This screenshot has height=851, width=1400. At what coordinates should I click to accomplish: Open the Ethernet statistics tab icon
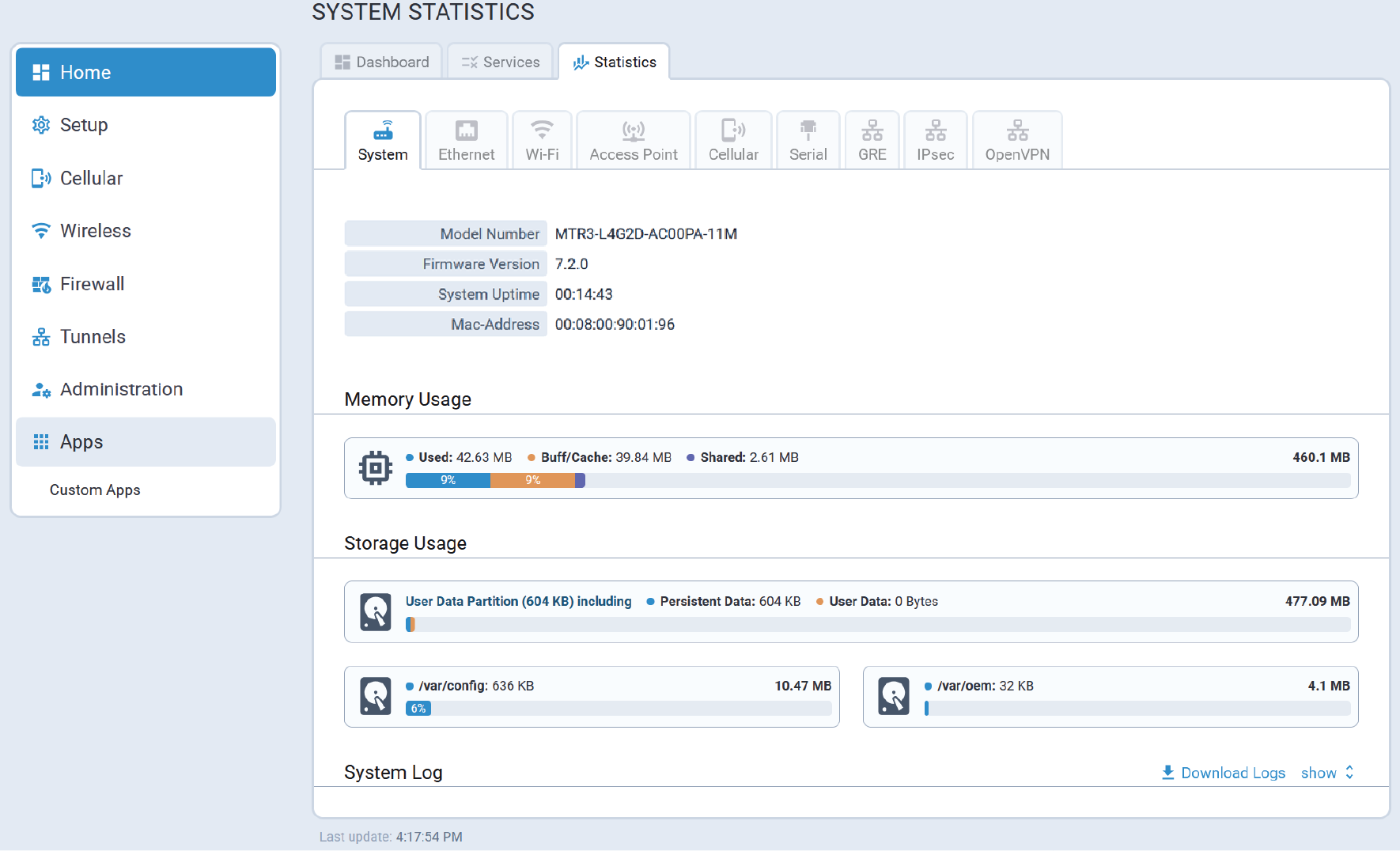click(x=466, y=130)
